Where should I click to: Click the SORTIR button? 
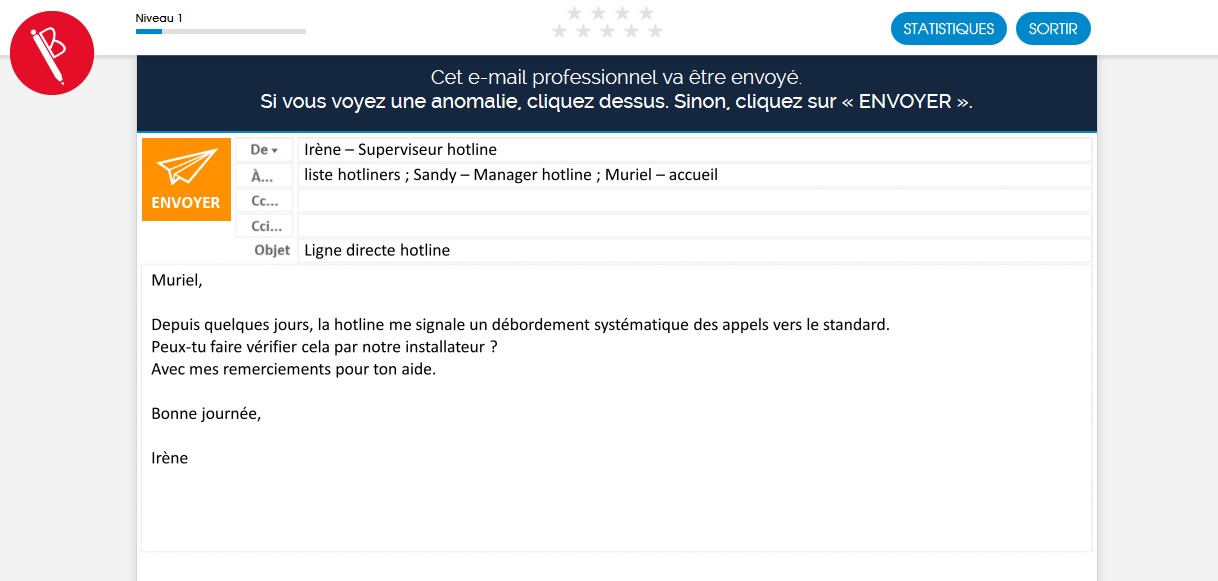tap(1053, 28)
